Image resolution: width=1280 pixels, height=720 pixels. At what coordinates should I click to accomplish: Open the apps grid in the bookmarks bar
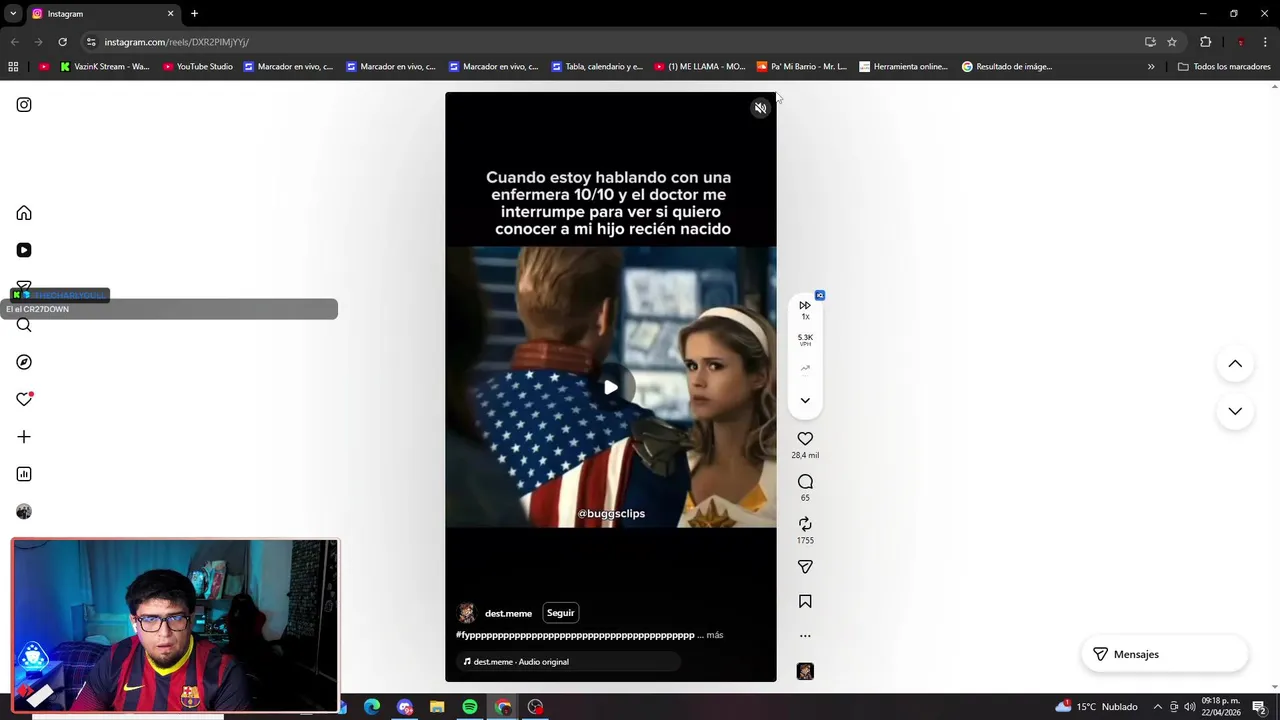(x=13, y=67)
